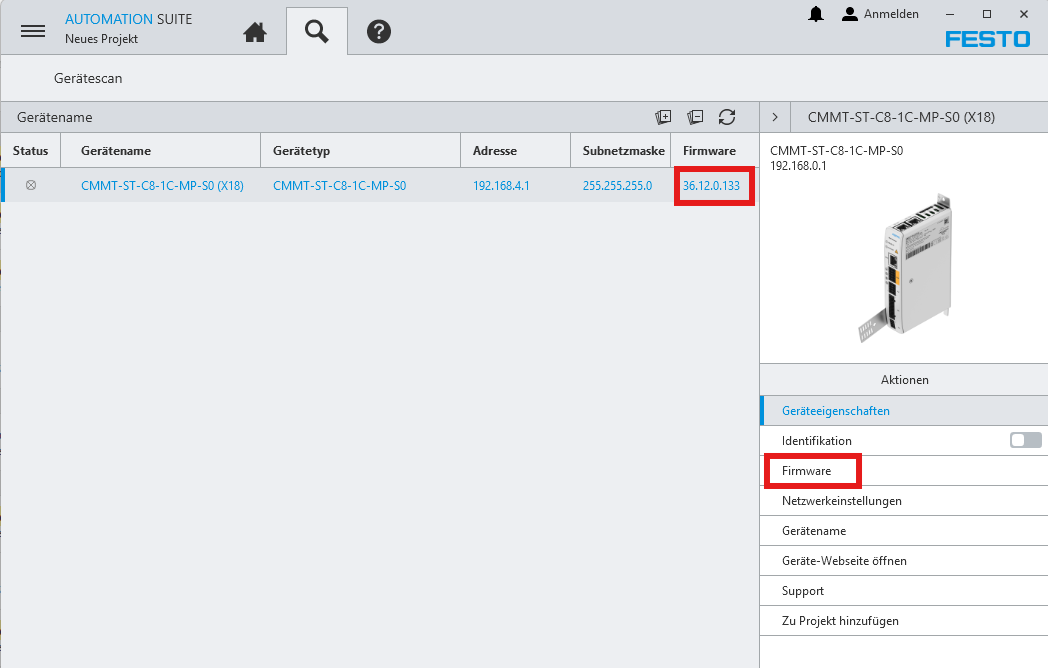
Task: Close the Automation Suite window
Action: coord(1023,14)
